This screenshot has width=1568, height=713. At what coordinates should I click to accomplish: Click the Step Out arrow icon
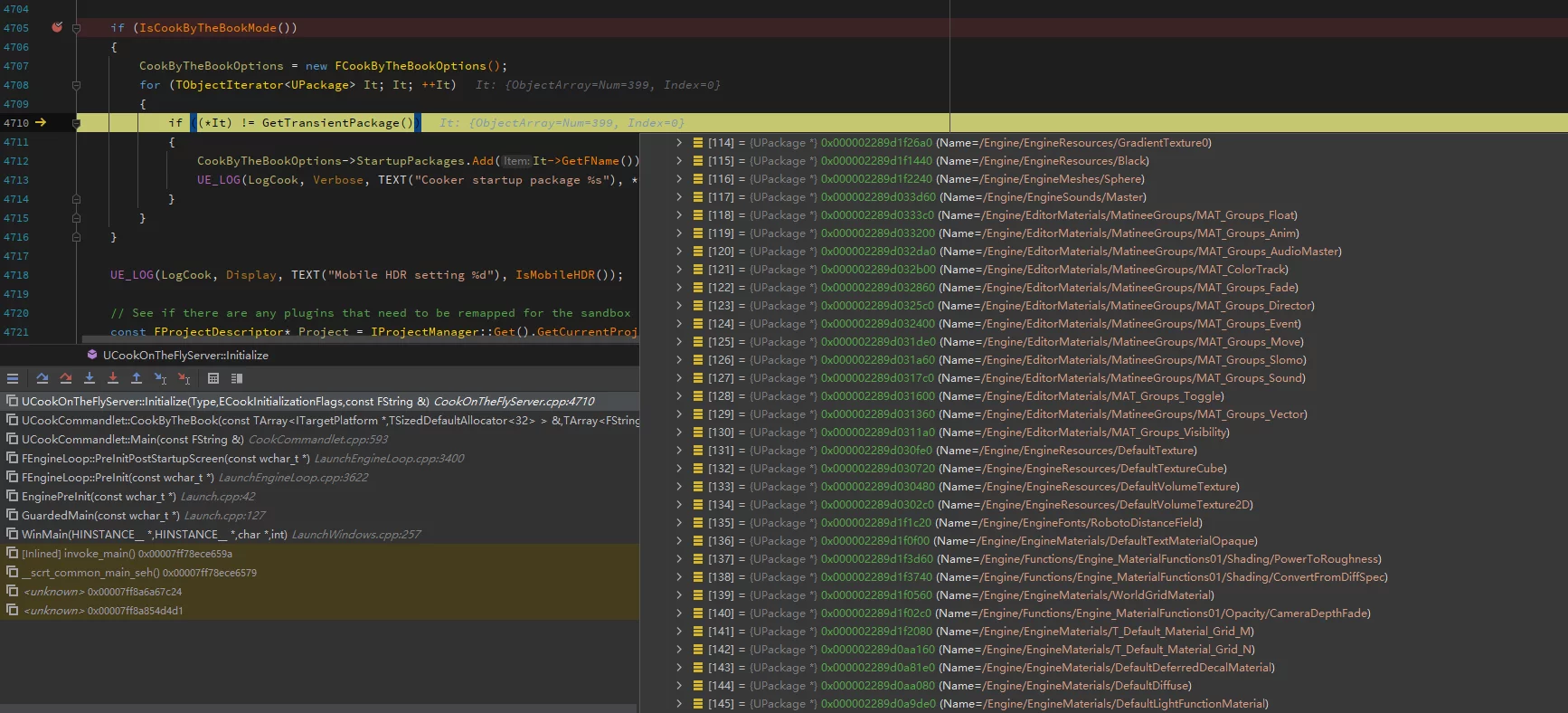coord(137,378)
